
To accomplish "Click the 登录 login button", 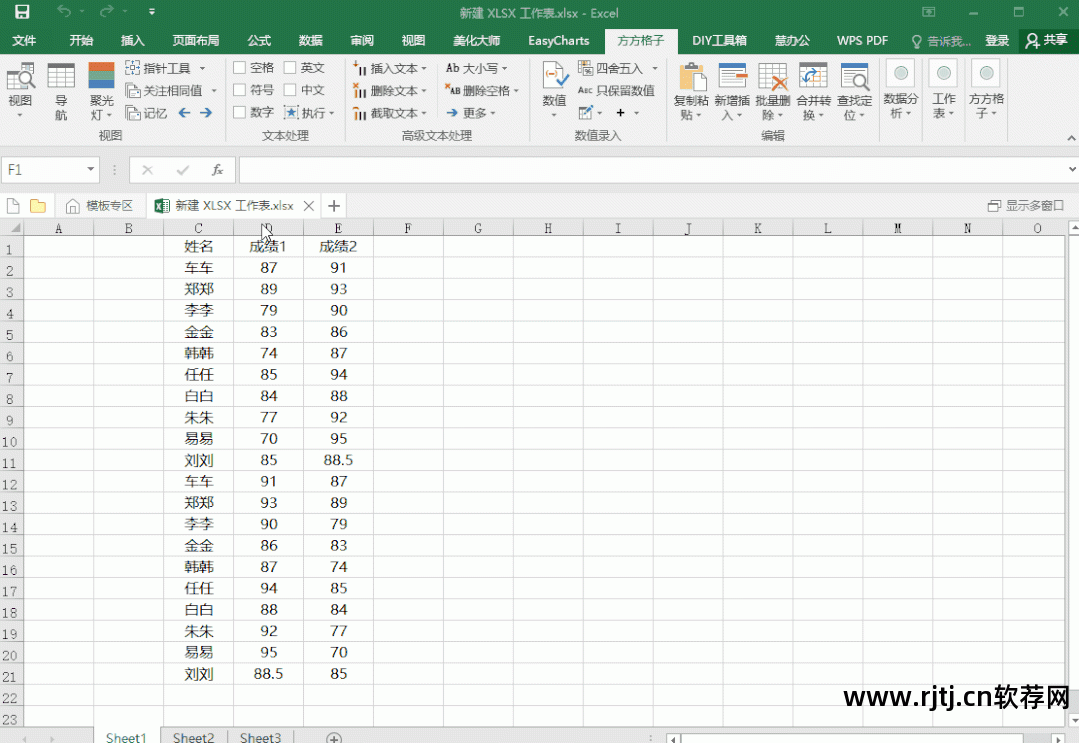I will (996, 41).
